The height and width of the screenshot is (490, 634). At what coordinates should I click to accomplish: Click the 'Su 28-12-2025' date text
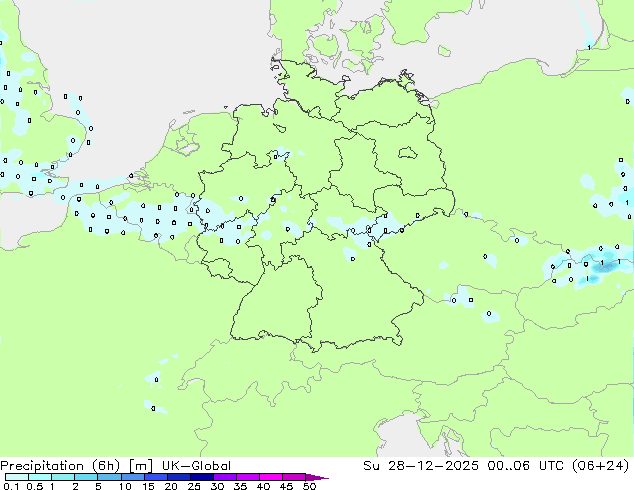(421, 466)
